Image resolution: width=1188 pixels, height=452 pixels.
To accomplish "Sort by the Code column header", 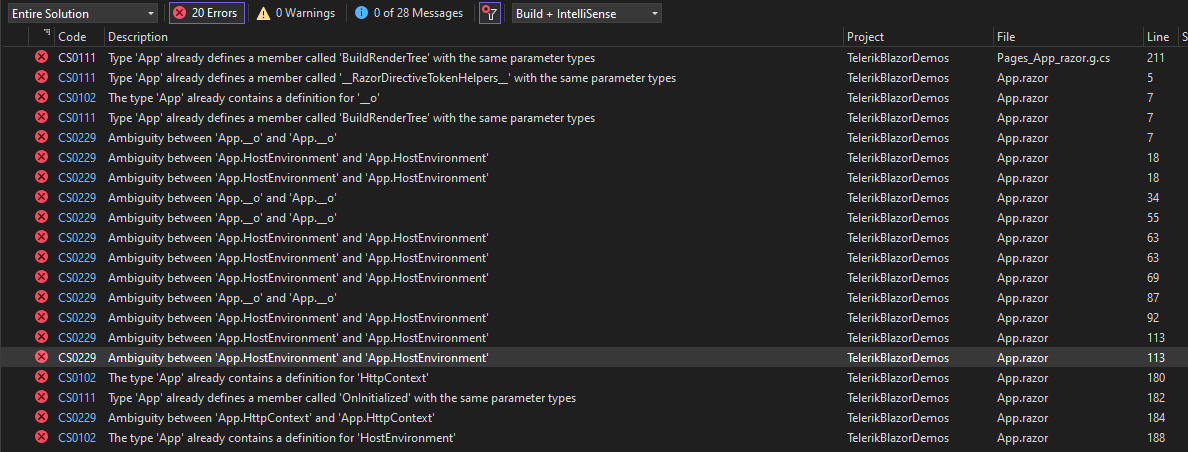I will tap(72, 37).
